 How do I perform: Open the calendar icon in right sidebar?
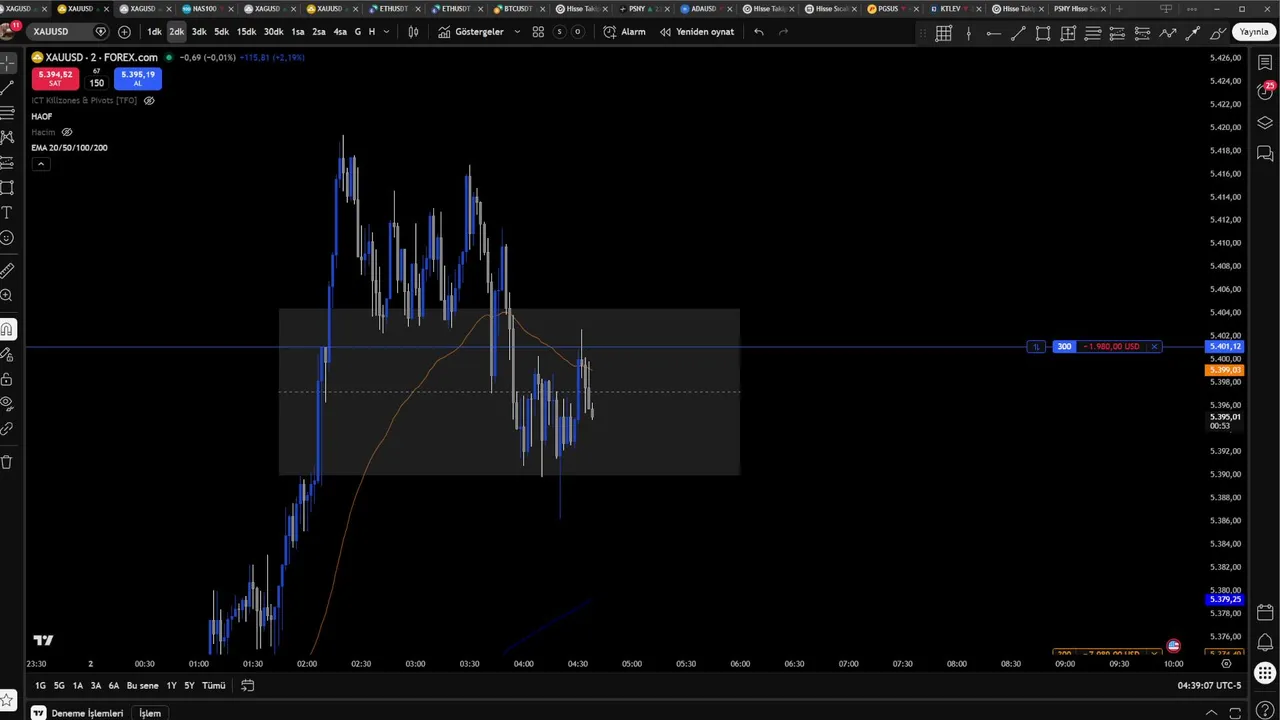[x=1265, y=612]
